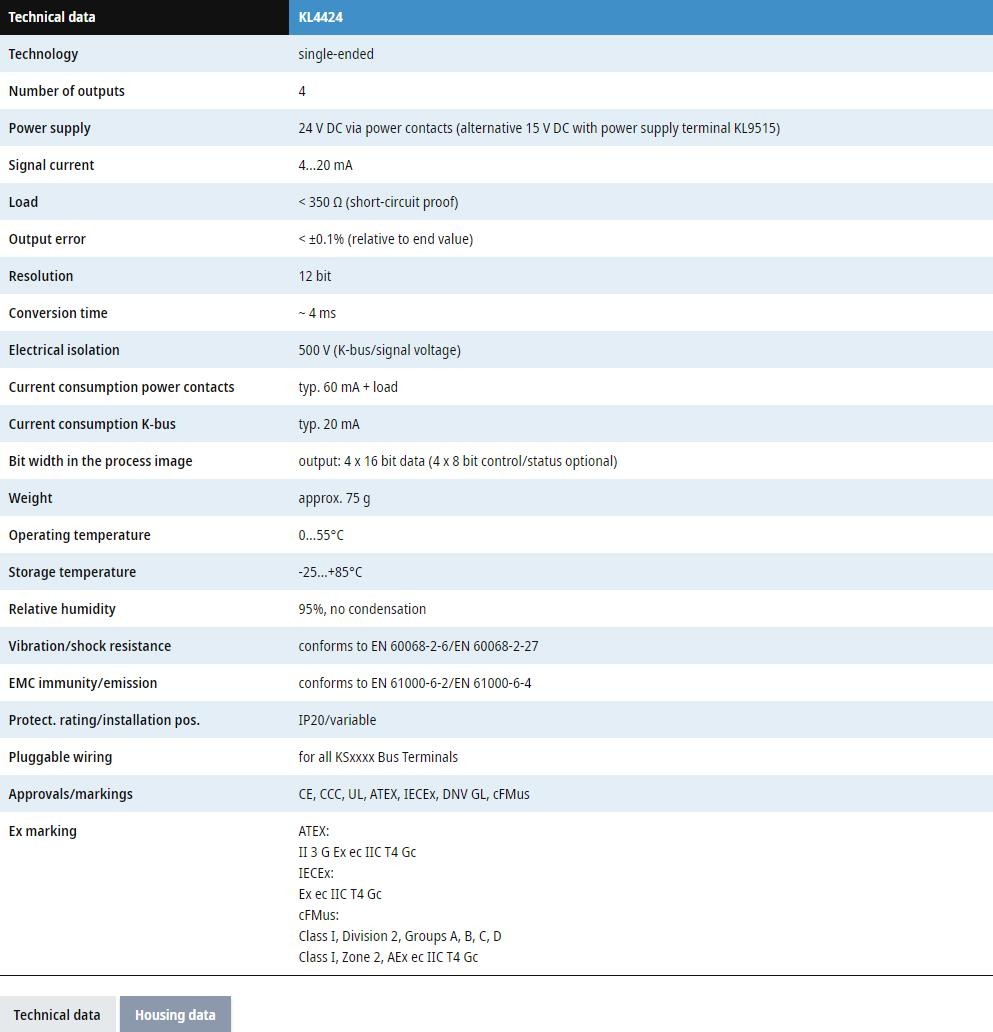Click the '4...20 mA' value
Screen dimensions: 993x1032
tap(326, 165)
